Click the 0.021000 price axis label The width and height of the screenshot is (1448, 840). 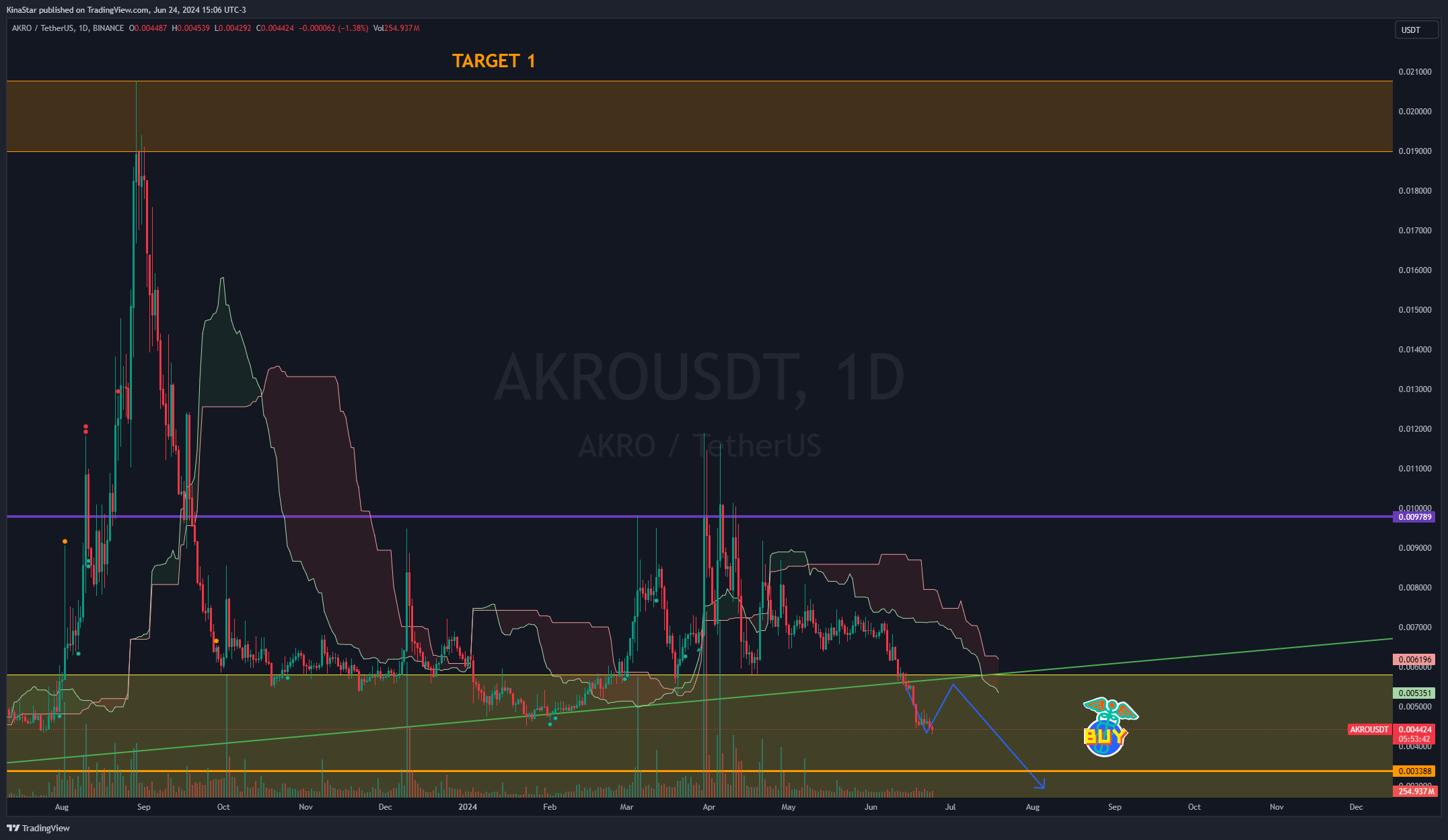point(1414,72)
